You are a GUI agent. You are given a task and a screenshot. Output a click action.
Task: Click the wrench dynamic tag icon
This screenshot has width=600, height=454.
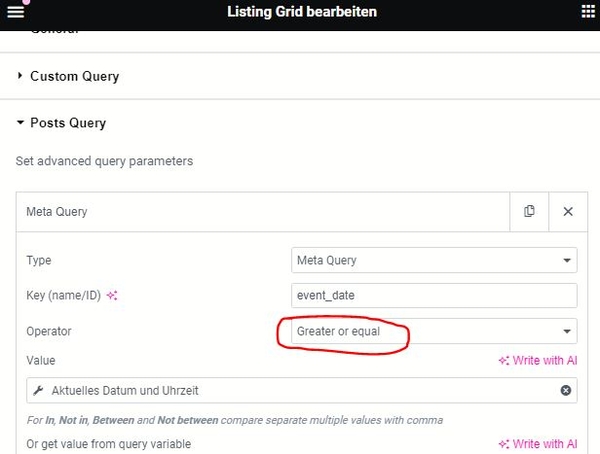tap(38, 390)
